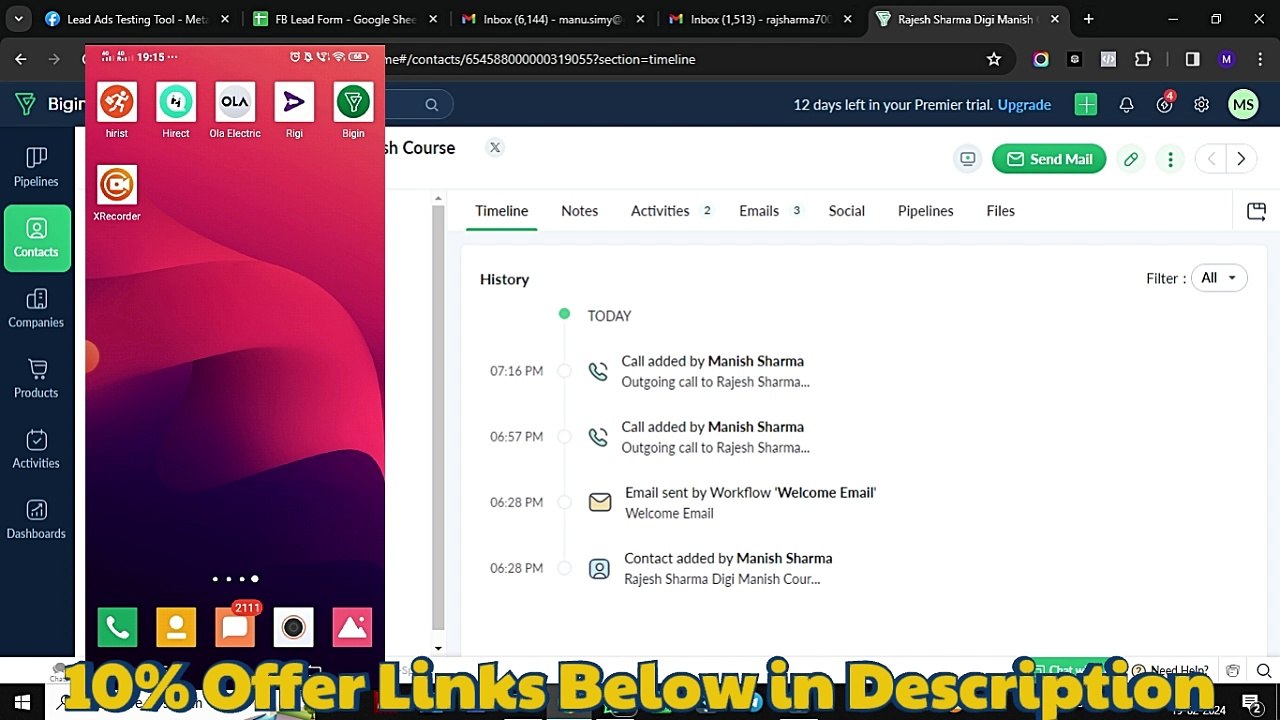Open Chrome side panel icon
Viewport: 1280px width, 720px height.
(1192, 59)
